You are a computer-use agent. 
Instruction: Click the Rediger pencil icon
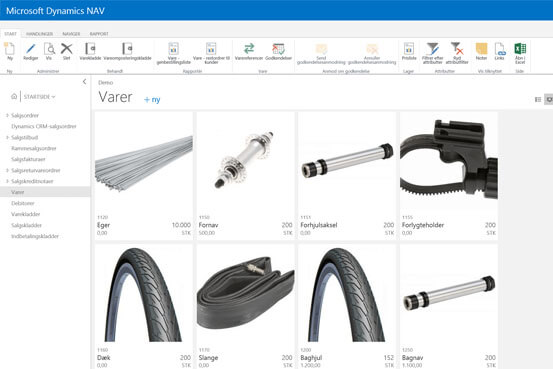[x=30, y=49]
